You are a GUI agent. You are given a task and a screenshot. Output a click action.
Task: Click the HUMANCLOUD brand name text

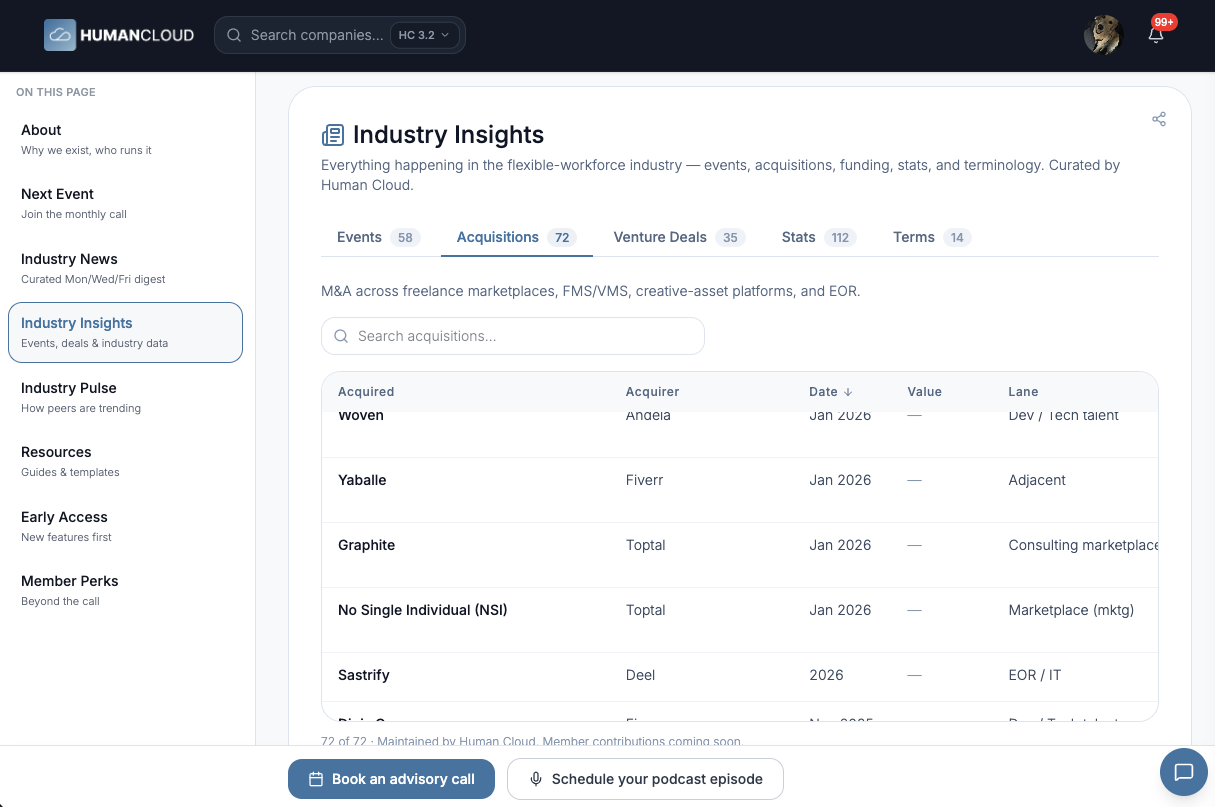(139, 35)
